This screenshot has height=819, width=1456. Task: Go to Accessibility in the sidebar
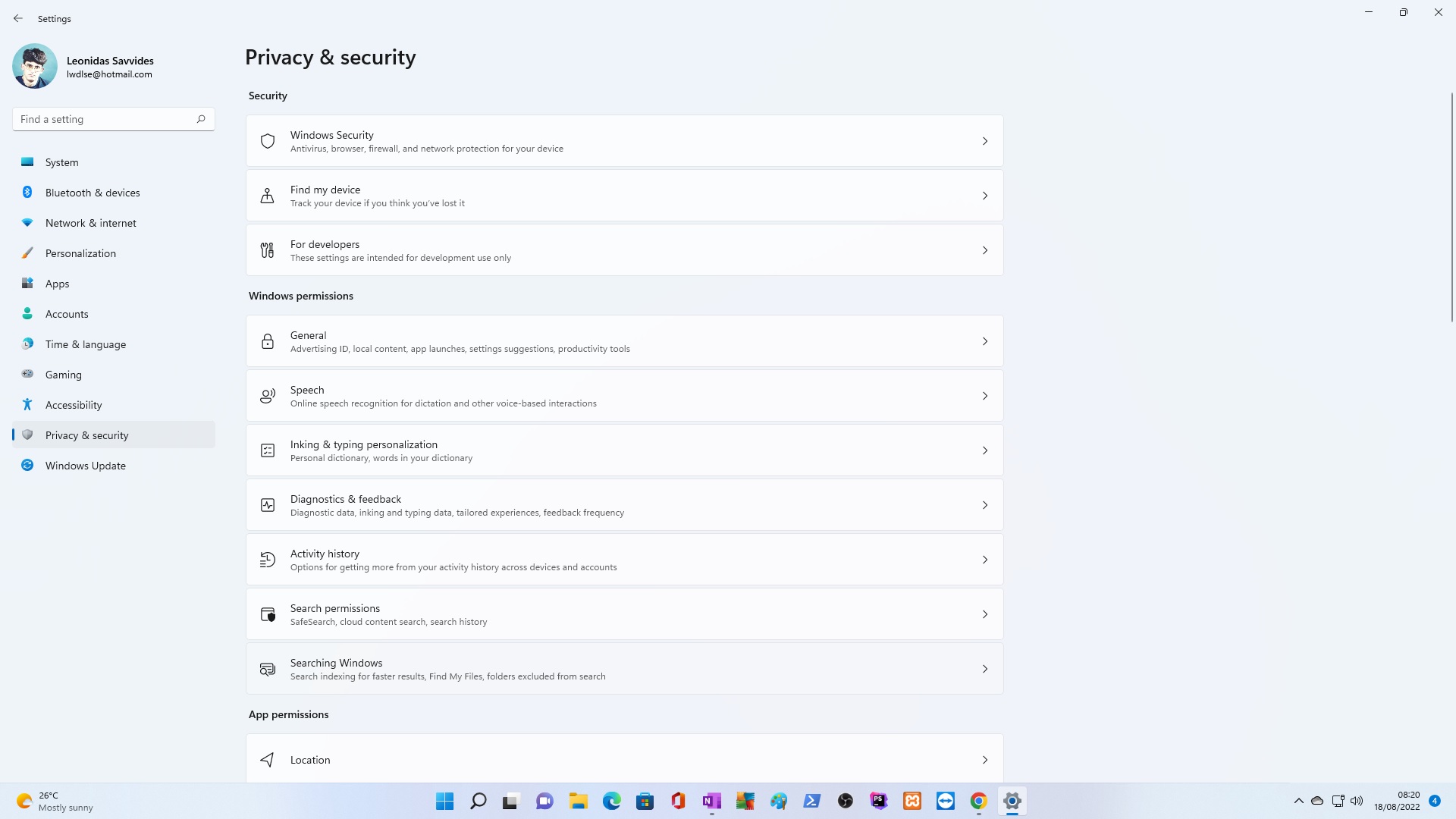coord(114,405)
